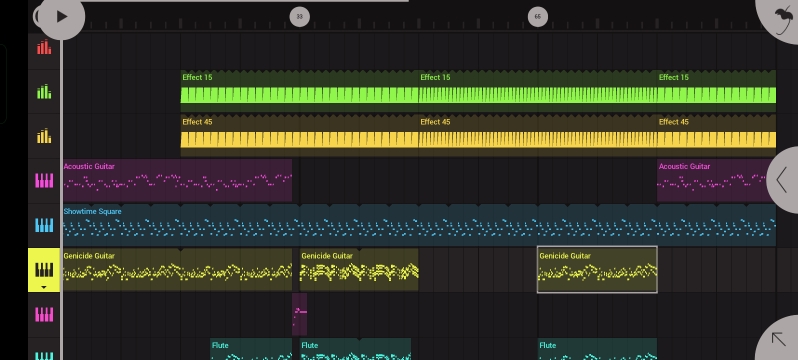798x360 pixels.
Task: Select the highlighted Genicide Guitar clip
Action: [597, 270]
